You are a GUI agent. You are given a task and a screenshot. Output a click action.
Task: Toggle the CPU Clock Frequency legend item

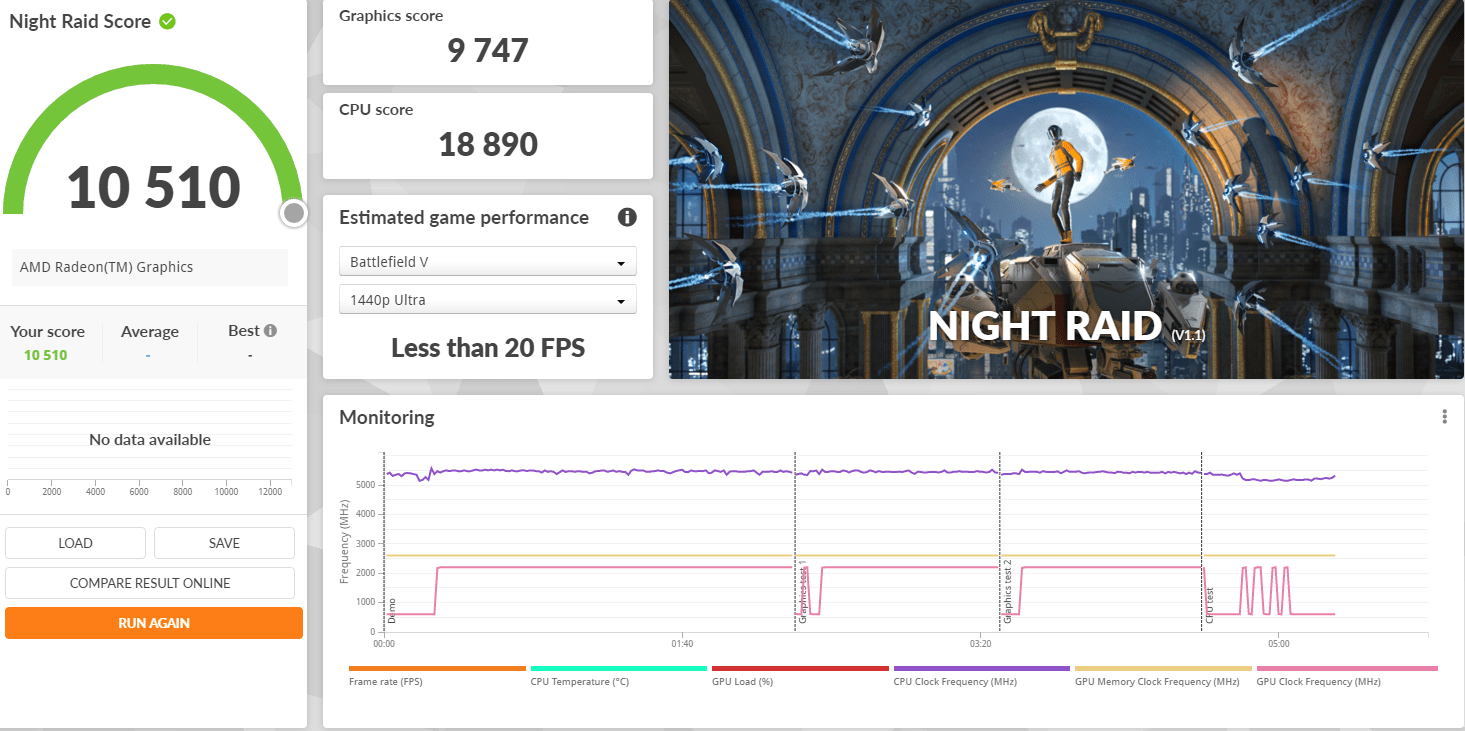982,675
